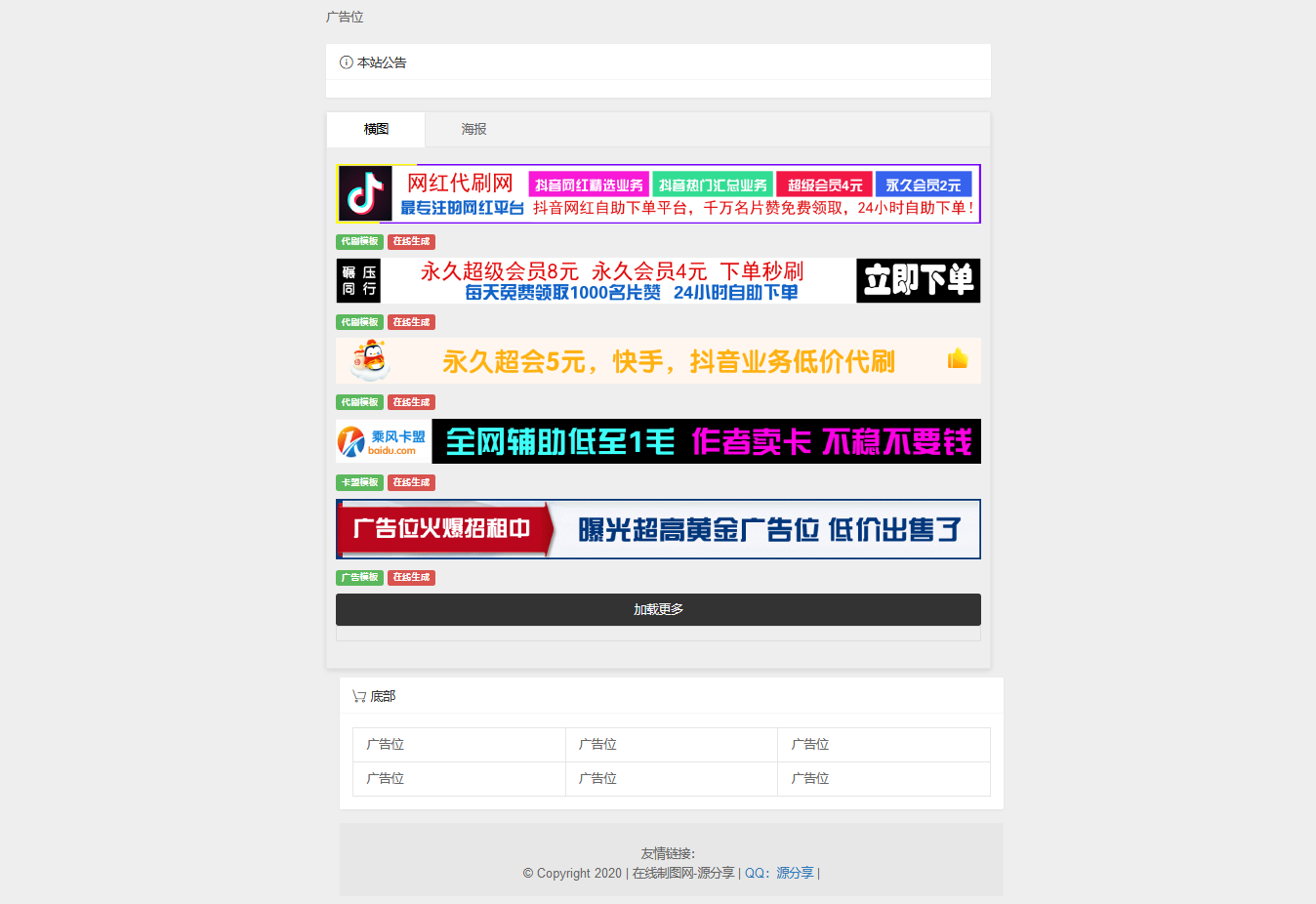Viewport: 1316px width, 904px height.
Task: Click 在线生成 under the 广告位火爆招租中 banner
Action: tap(411, 577)
